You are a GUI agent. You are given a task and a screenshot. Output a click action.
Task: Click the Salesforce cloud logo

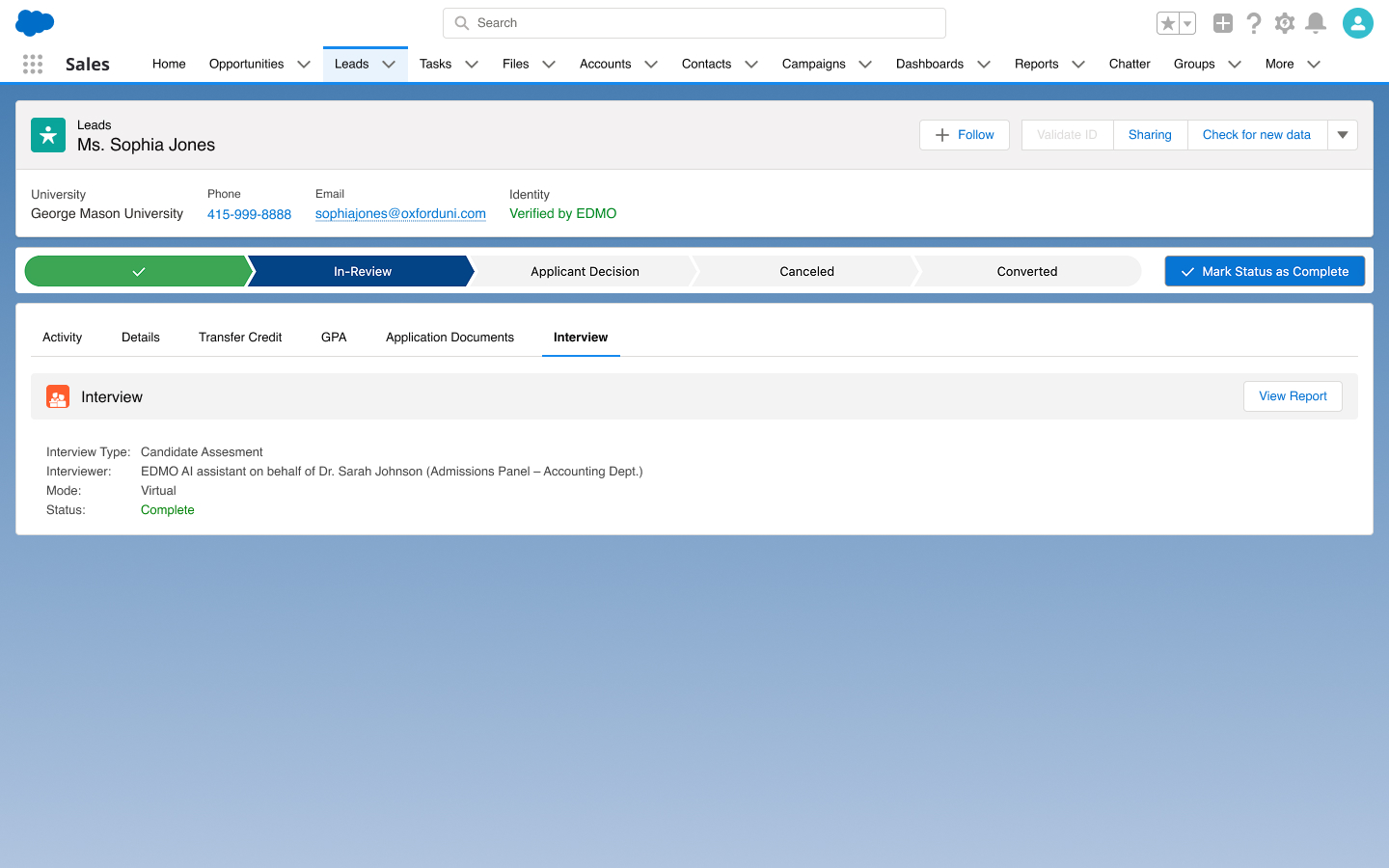pyautogui.click(x=35, y=23)
